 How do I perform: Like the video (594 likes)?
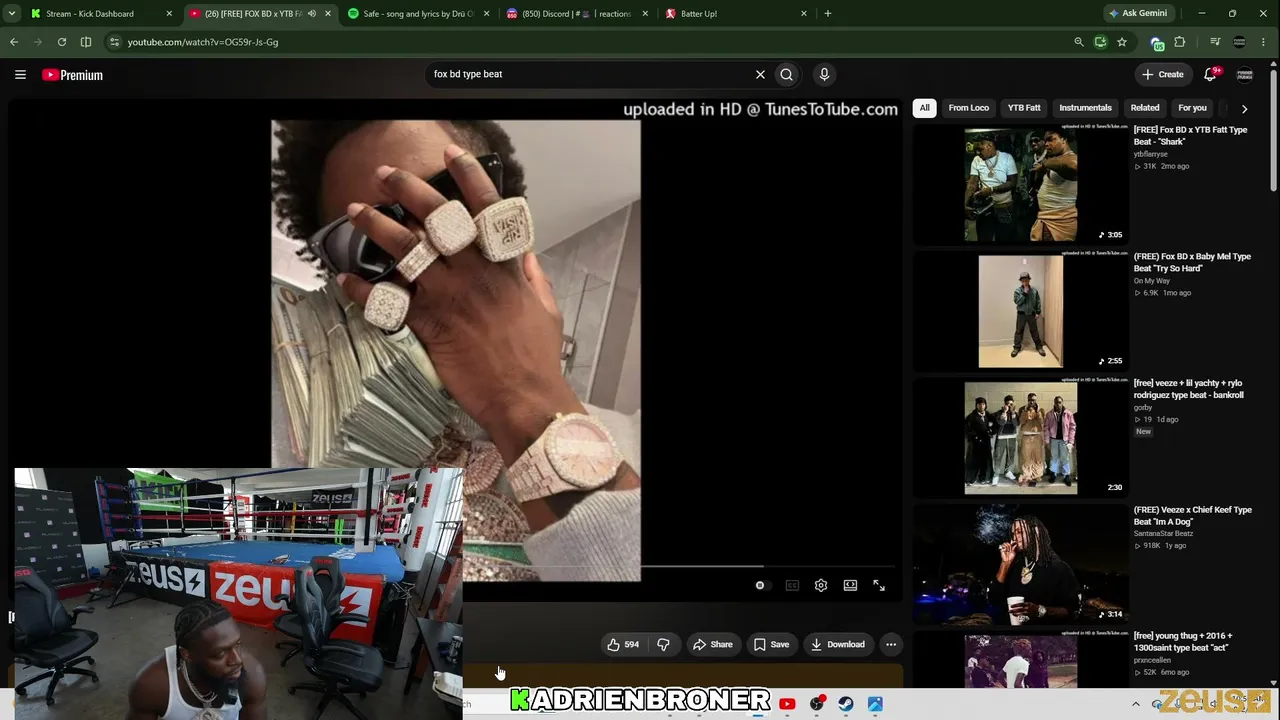(x=623, y=644)
